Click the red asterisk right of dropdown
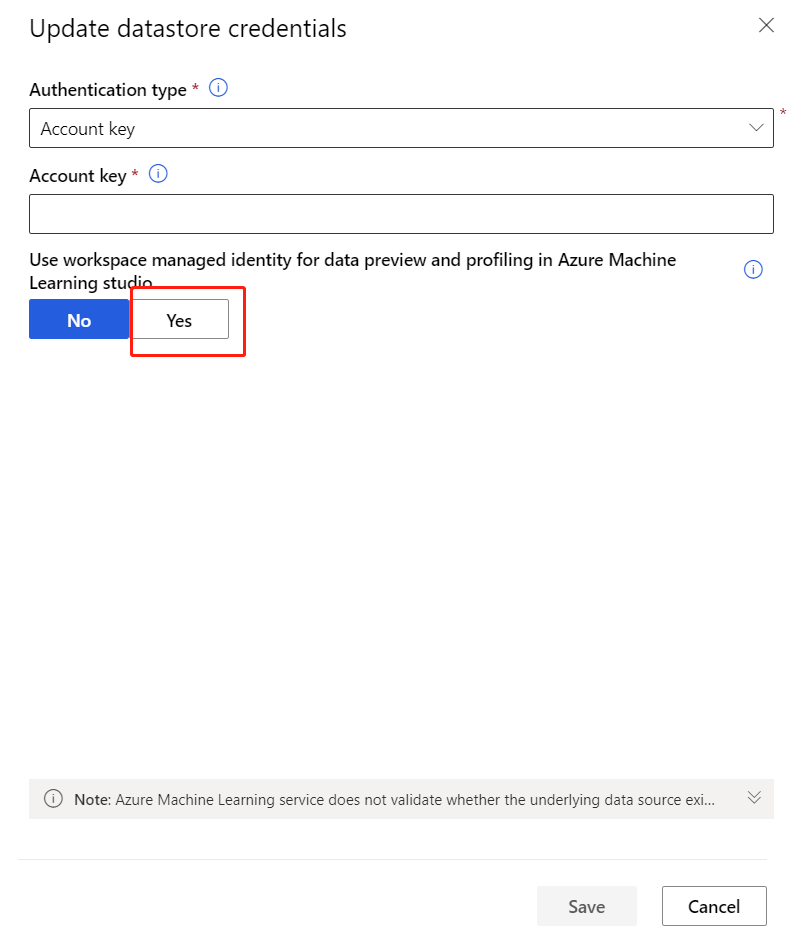Viewport: 798px width, 950px height. [x=783, y=112]
